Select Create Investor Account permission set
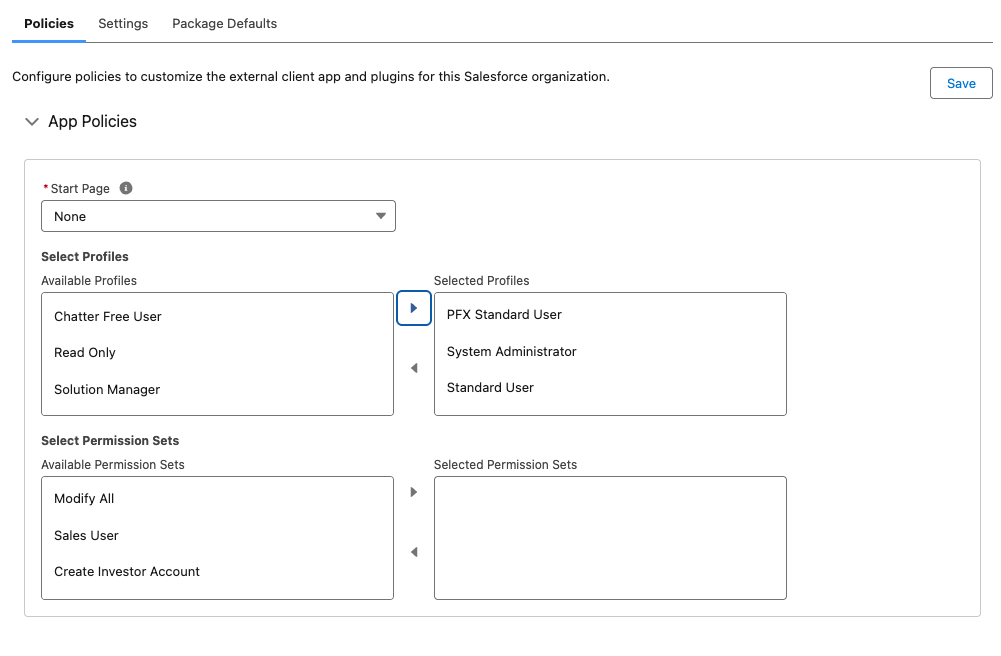This screenshot has width=1001, height=656. coord(127,572)
